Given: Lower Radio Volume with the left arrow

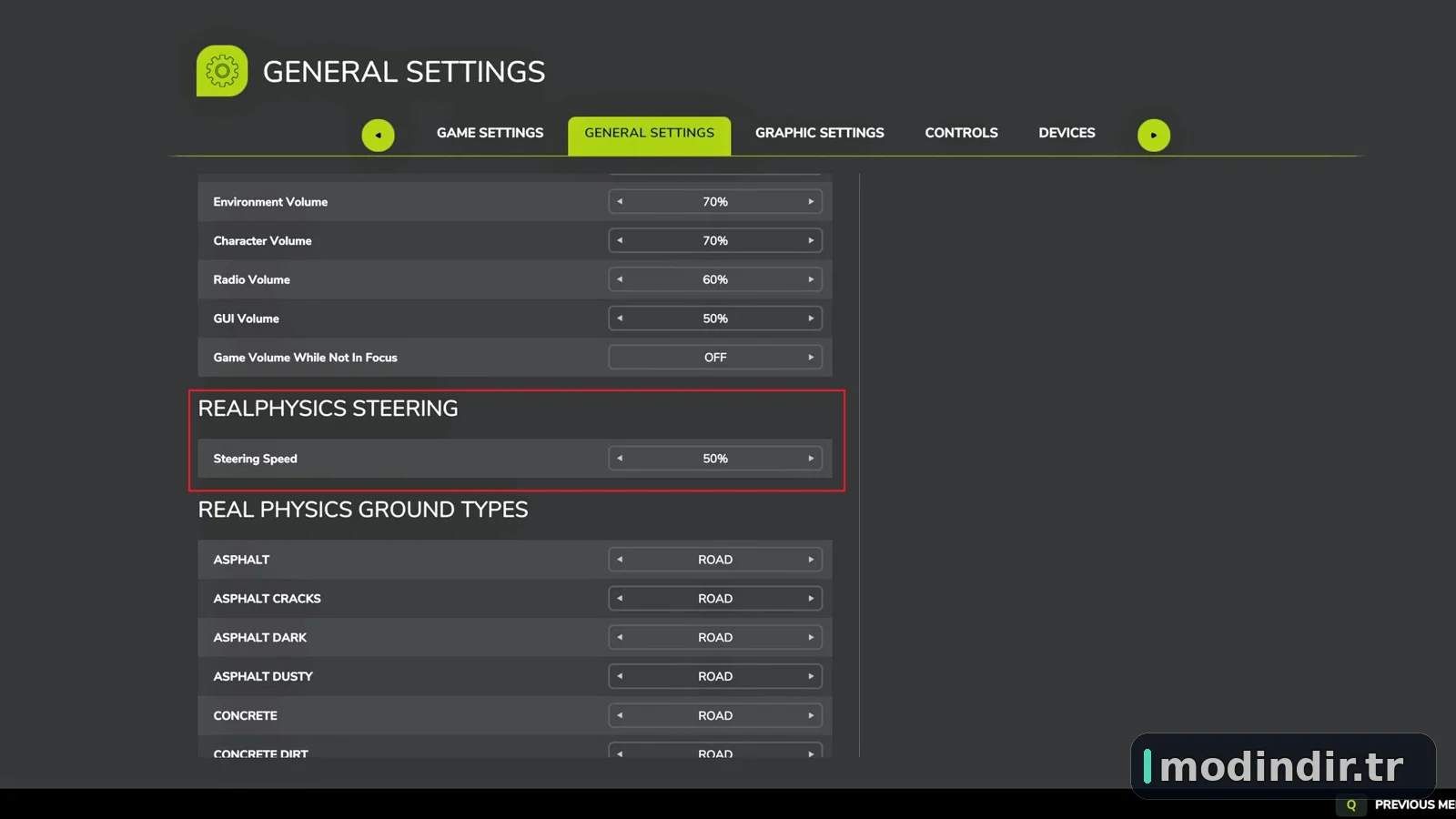Looking at the screenshot, I should point(620,279).
